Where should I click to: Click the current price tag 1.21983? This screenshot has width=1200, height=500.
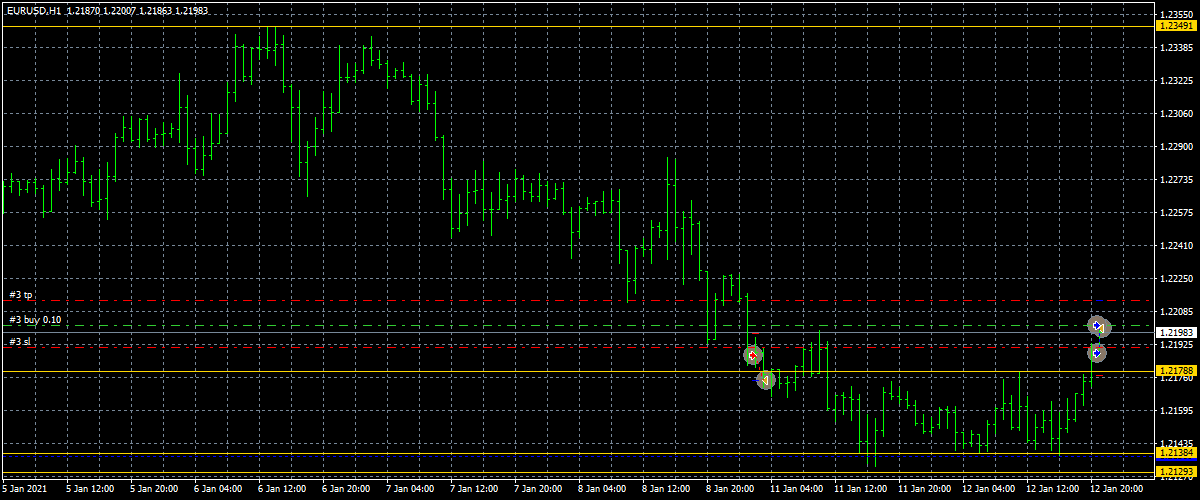click(1175, 332)
